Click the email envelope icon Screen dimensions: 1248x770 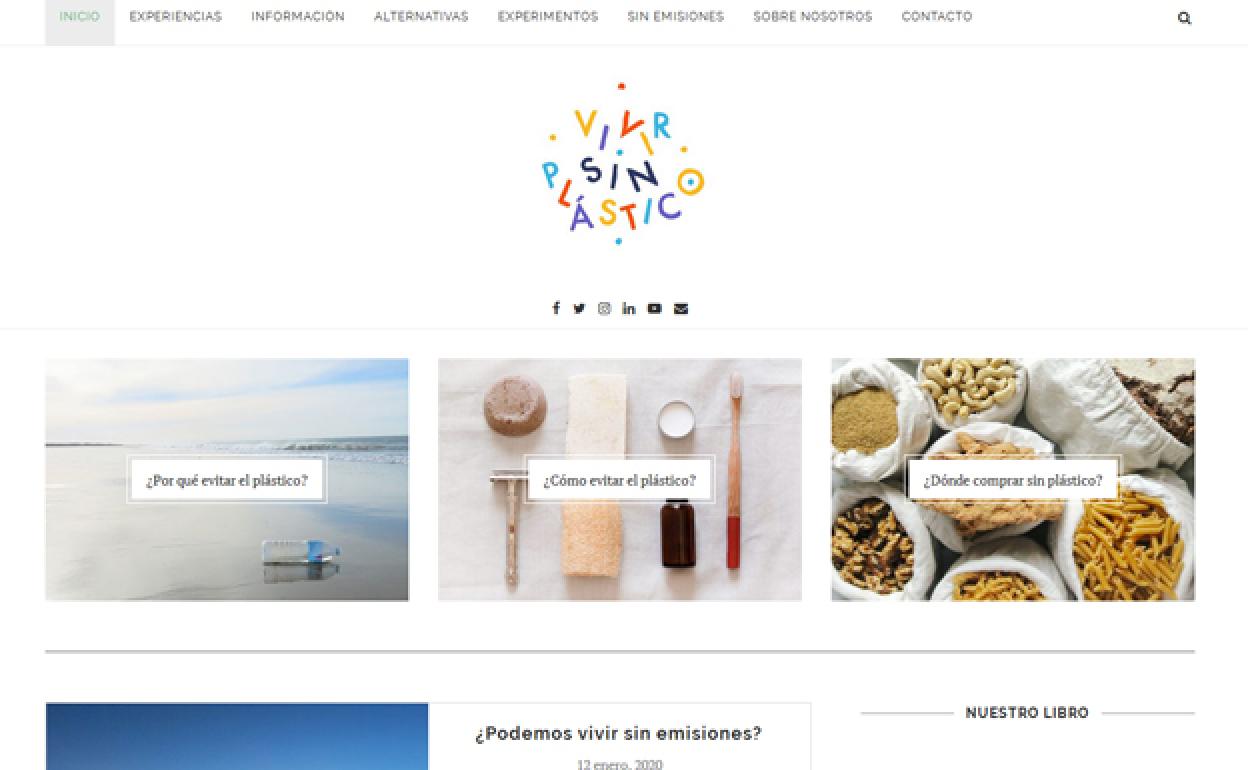pyautogui.click(x=681, y=308)
